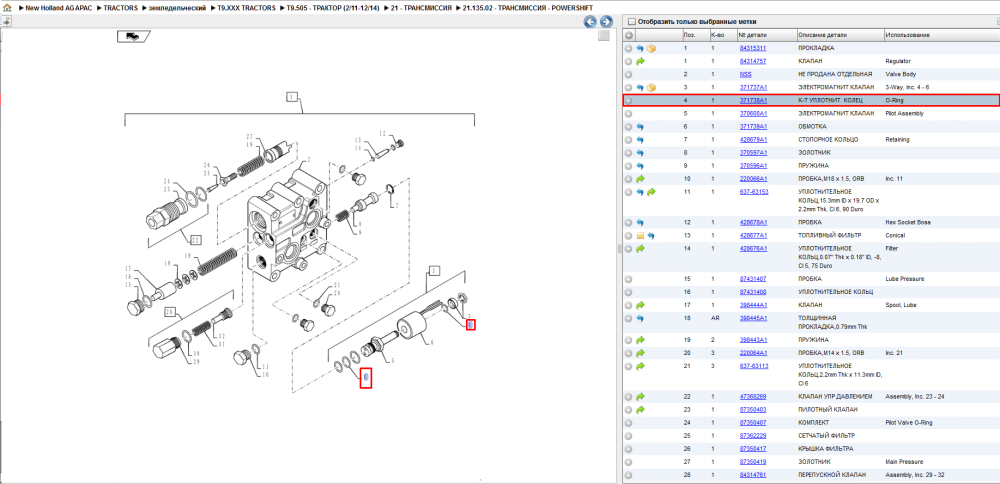Click the green arrow icon on row 428676A1
This screenshot has width=1000, height=484.
640,249
